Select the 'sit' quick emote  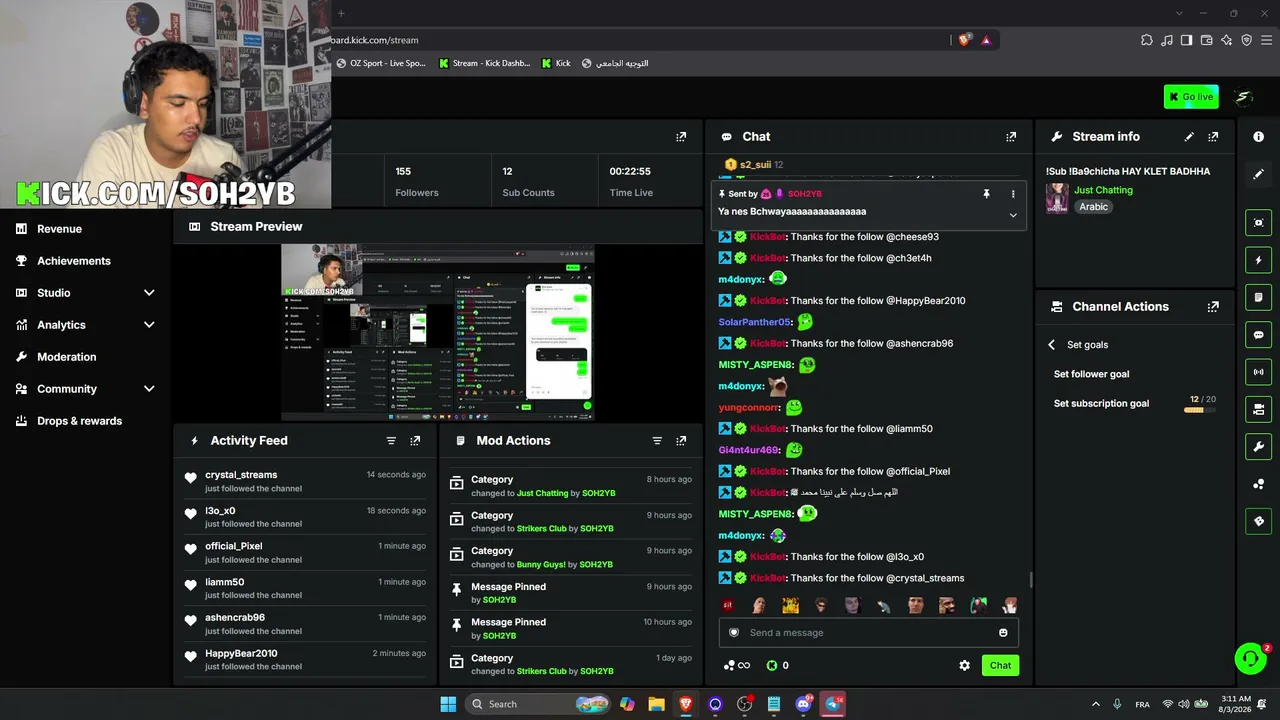728,605
